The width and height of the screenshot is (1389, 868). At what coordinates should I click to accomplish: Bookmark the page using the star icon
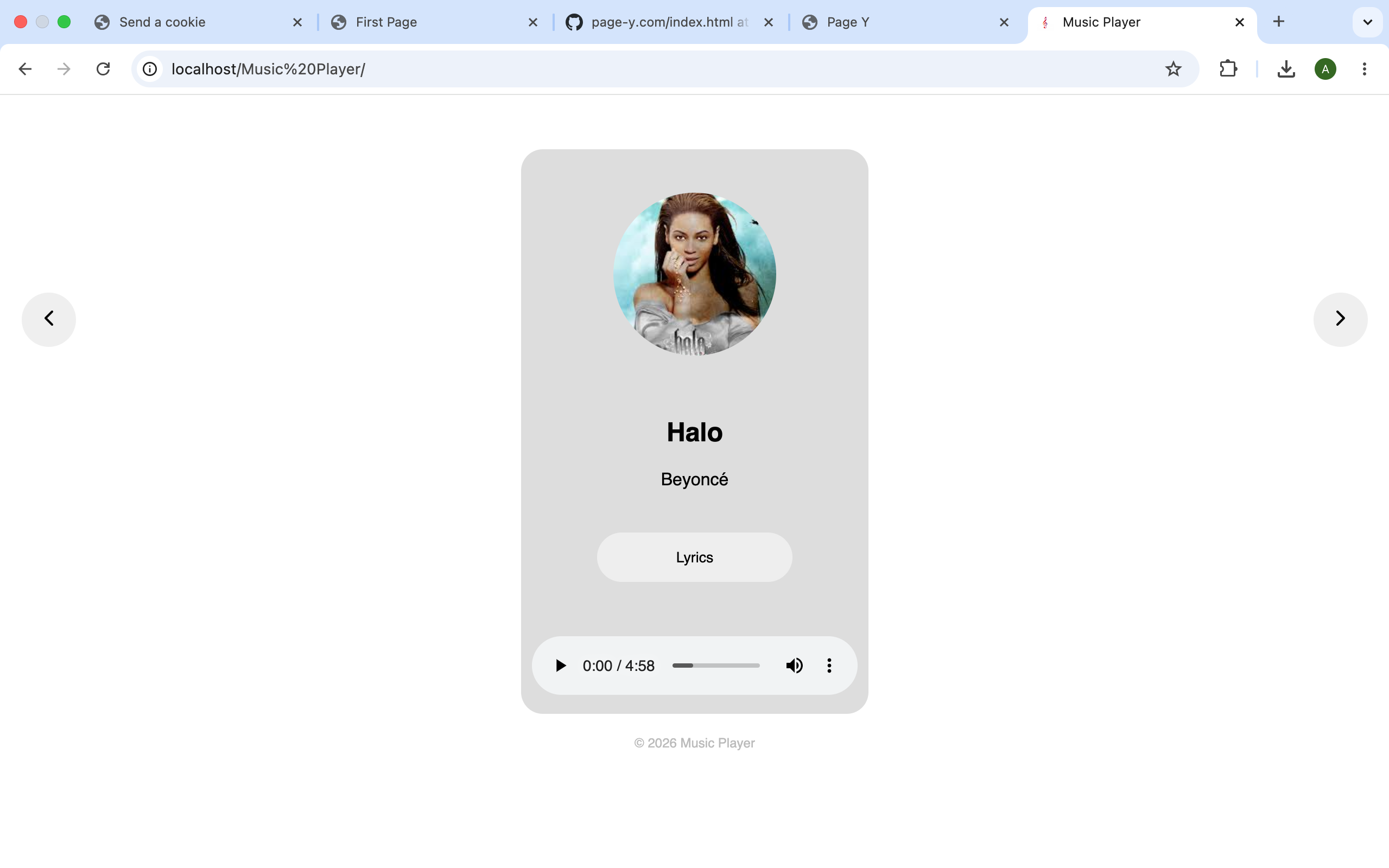(x=1172, y=69)
